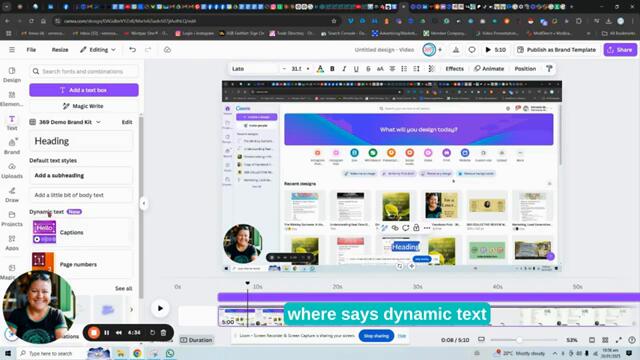The image size is (640, 360).
Task: Adjust the timeline zoom slider
Action: point(519,340)
